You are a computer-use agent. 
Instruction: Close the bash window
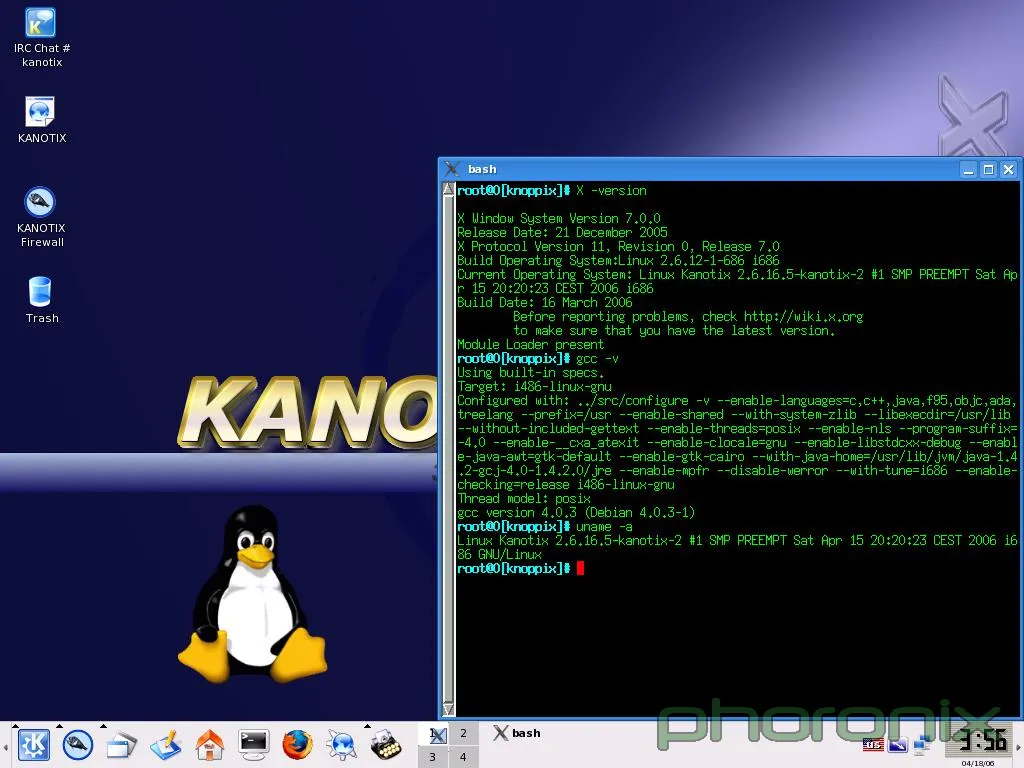(1008, 170)
